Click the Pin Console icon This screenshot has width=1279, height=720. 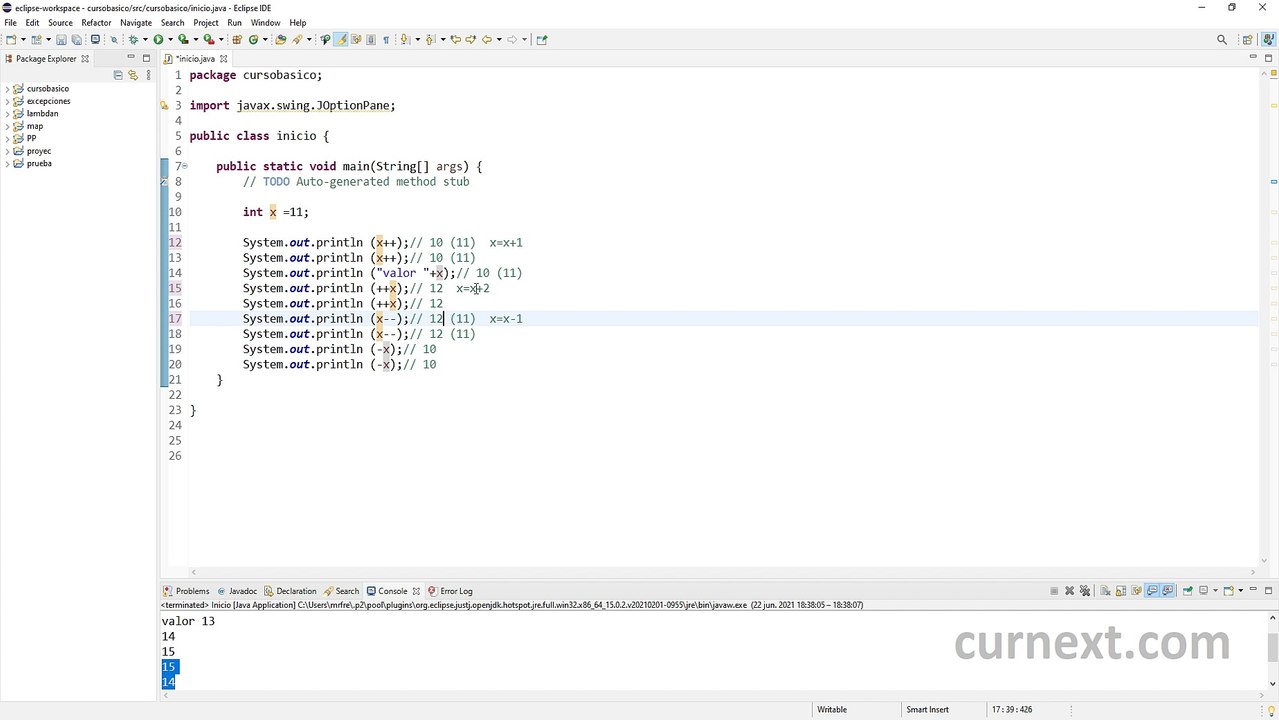click(1188, 591)
